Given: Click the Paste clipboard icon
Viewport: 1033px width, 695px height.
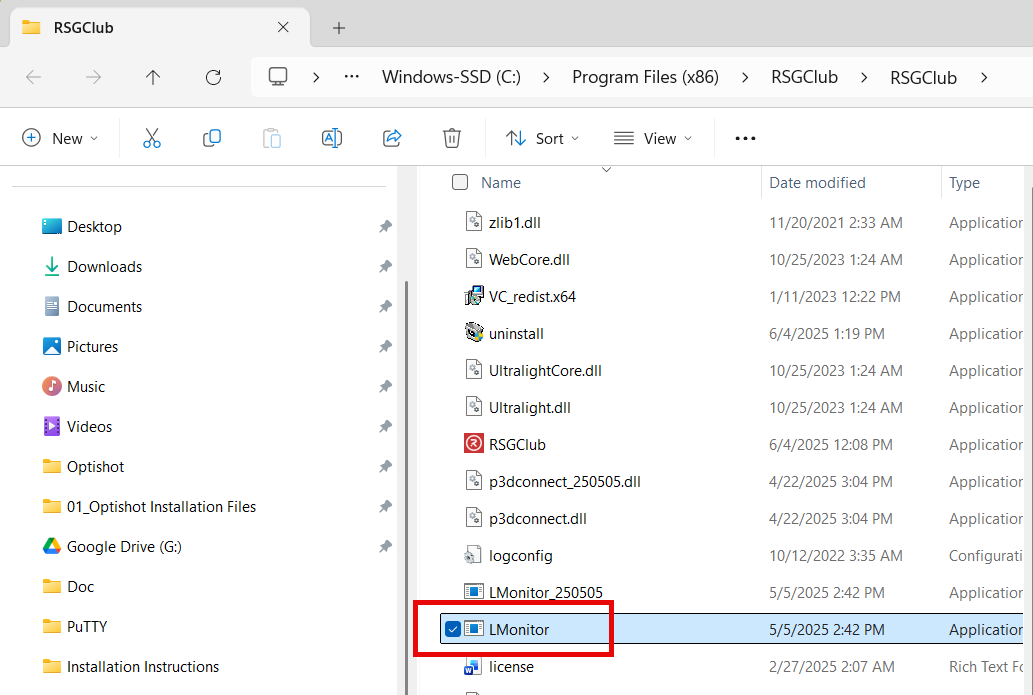Looking at the screenshot, I should pos(271,138).
